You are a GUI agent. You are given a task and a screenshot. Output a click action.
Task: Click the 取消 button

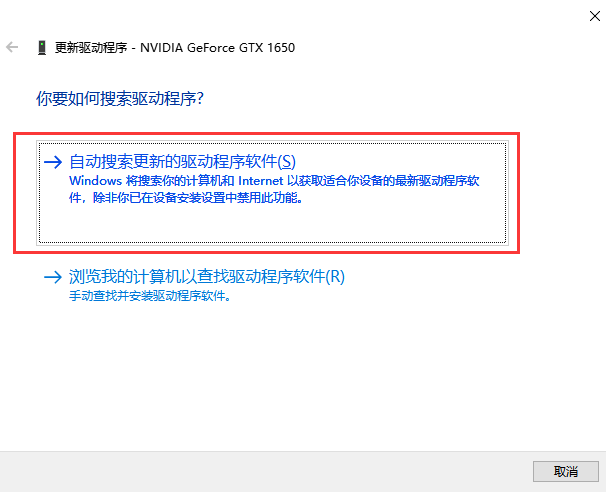pyautogui.click(x=565, y=471)
